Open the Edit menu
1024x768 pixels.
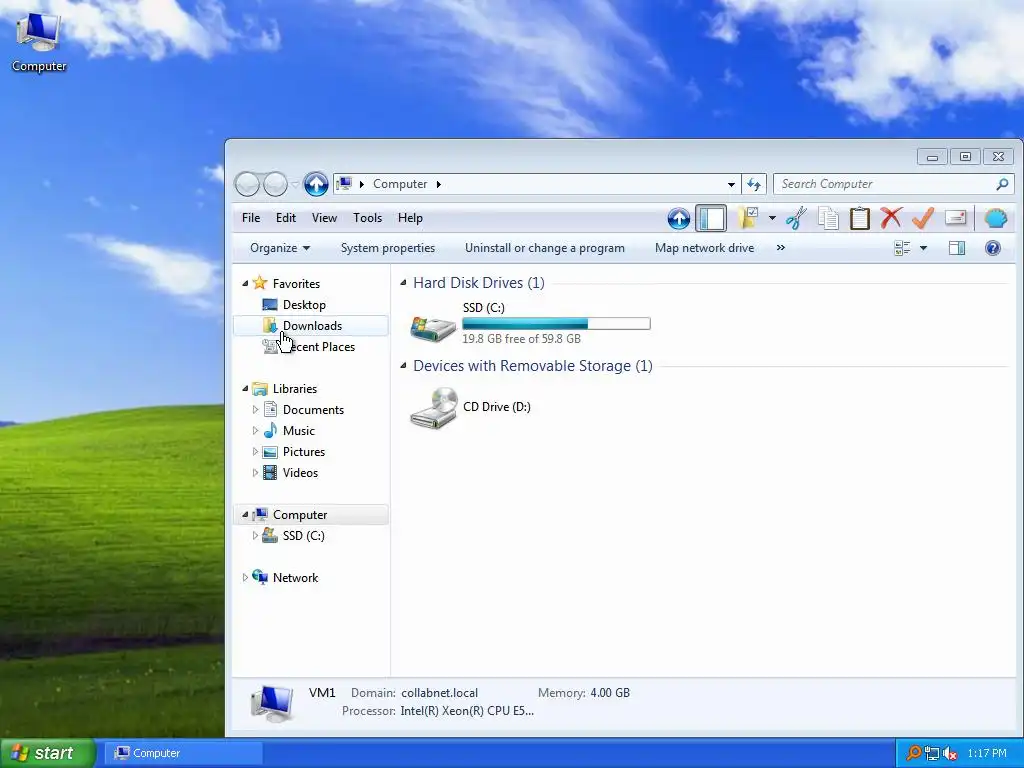click(x=285, y=218)
